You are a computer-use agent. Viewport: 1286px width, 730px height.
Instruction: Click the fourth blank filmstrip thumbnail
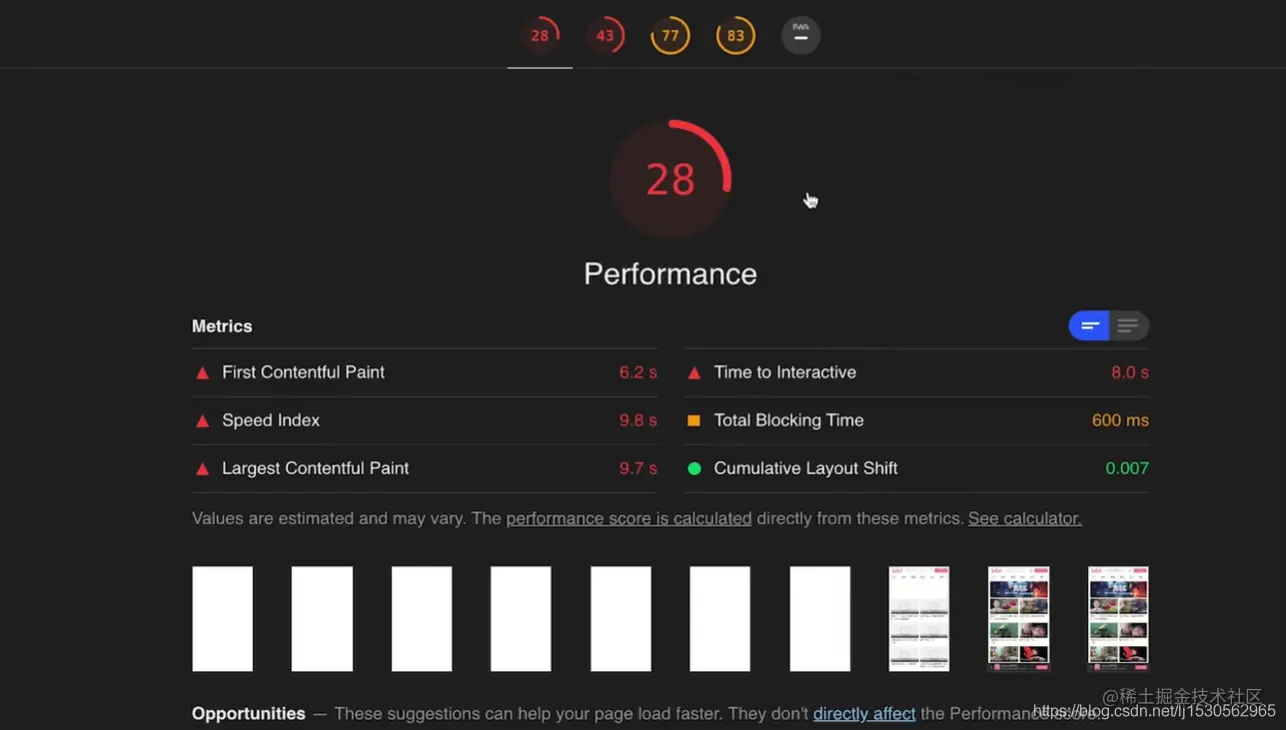tap(521, 619)
